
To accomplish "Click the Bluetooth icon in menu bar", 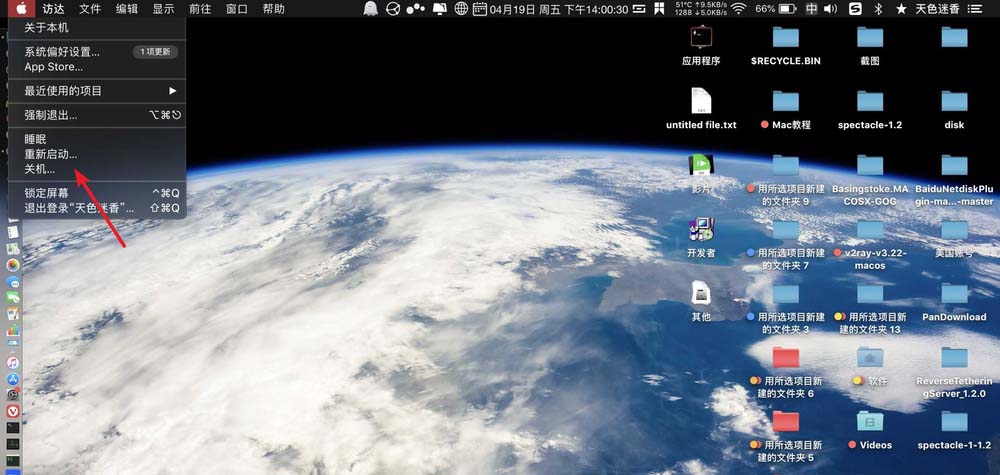I will coord(878,9).
